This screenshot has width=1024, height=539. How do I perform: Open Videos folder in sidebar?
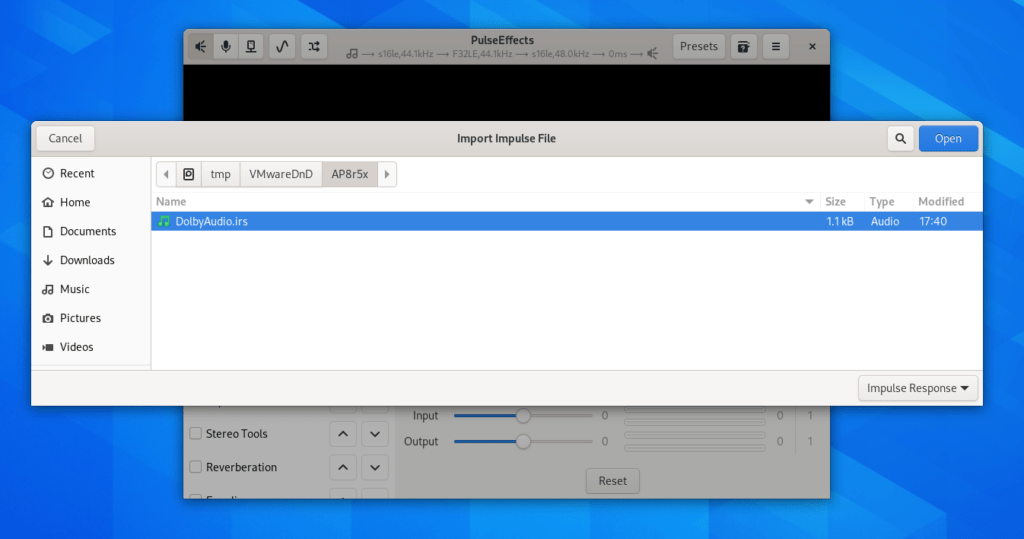click(91, 347)
